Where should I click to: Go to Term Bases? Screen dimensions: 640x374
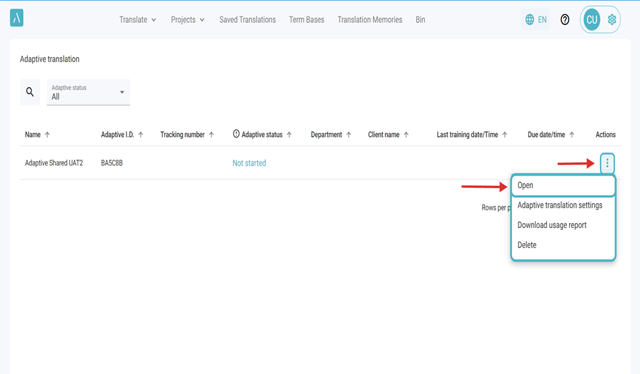pos(307,20)
